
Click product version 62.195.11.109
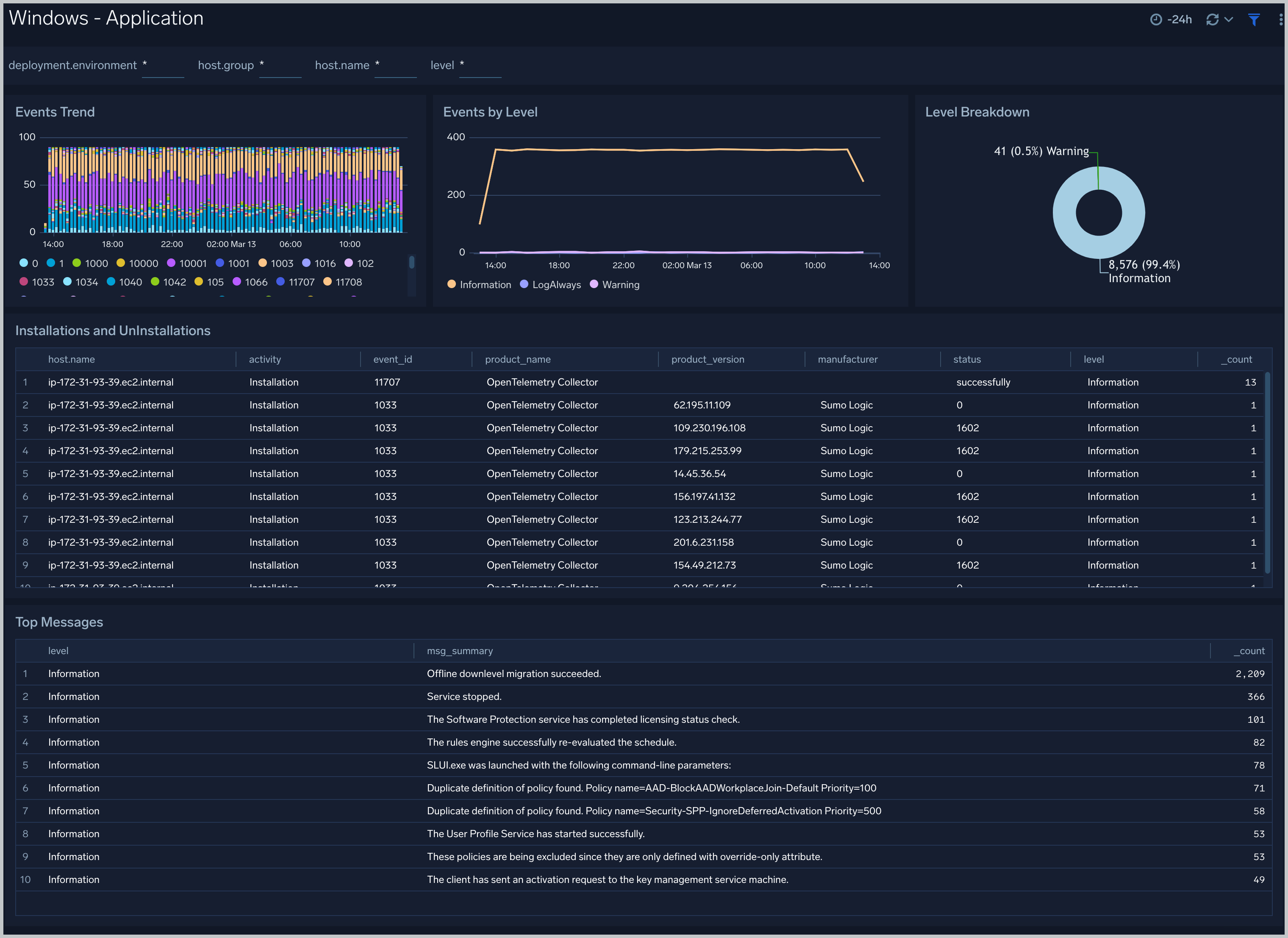pos(701,405)
